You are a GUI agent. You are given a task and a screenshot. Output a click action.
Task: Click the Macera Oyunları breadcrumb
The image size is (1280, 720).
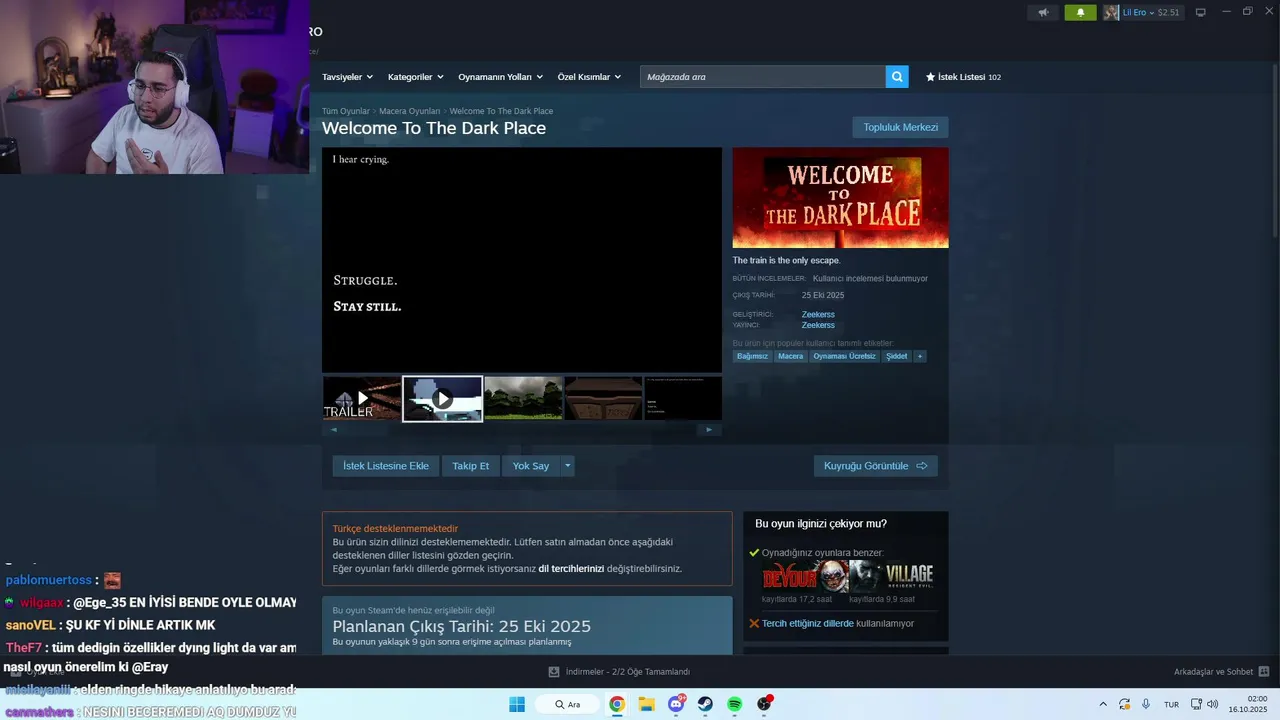(x=409, y=111)
